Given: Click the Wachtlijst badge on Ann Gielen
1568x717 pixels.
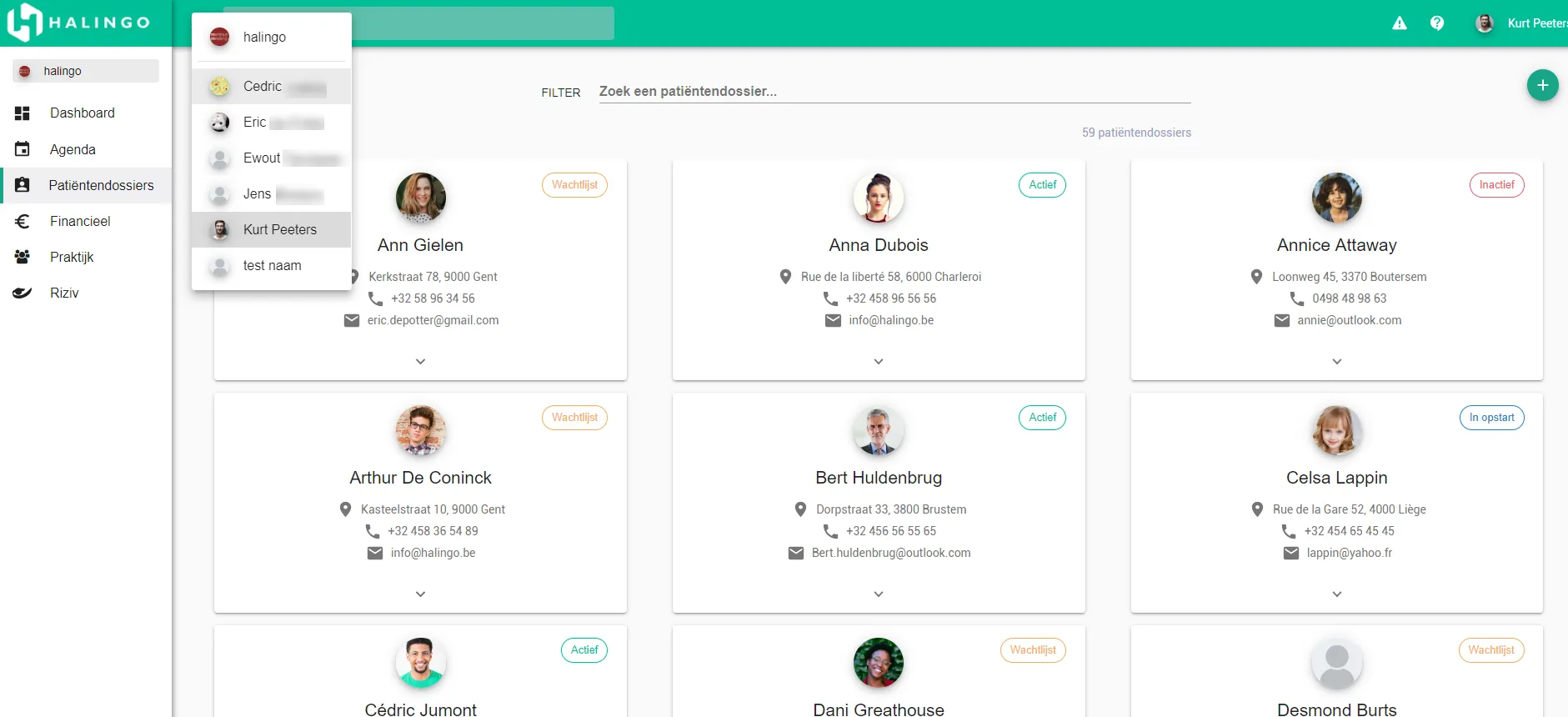Looking at the screenshot, I should 574,185.
